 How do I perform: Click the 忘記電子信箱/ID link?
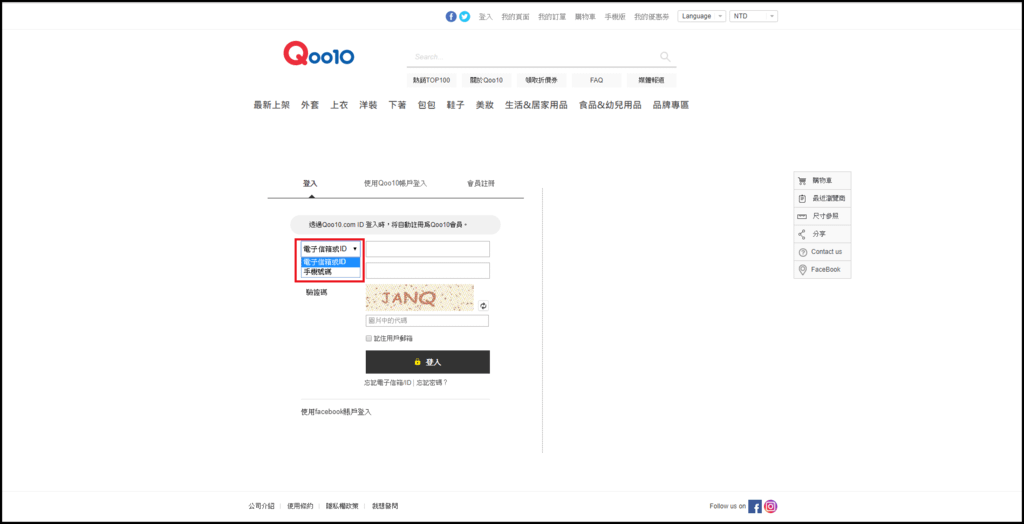point(388,382)
